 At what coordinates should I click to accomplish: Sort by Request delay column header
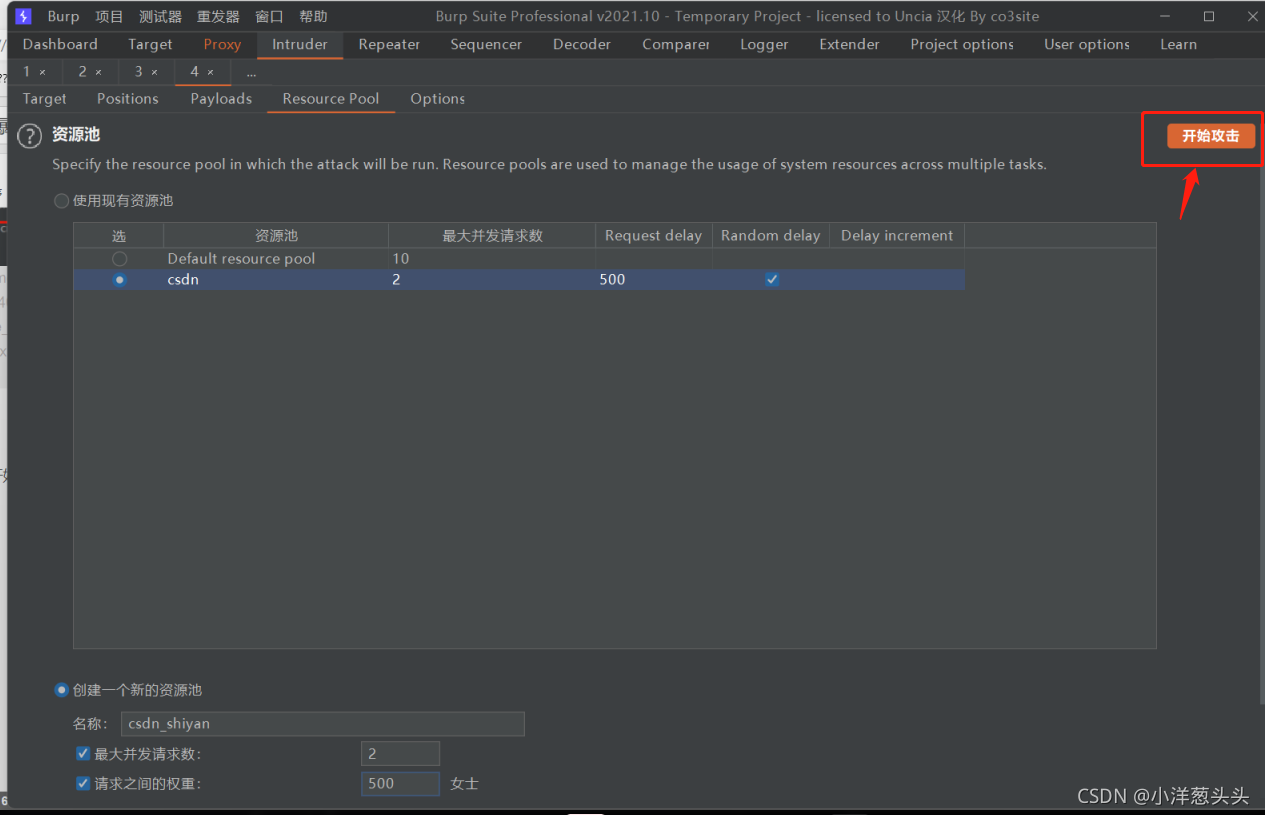click(x=654, y=236)
